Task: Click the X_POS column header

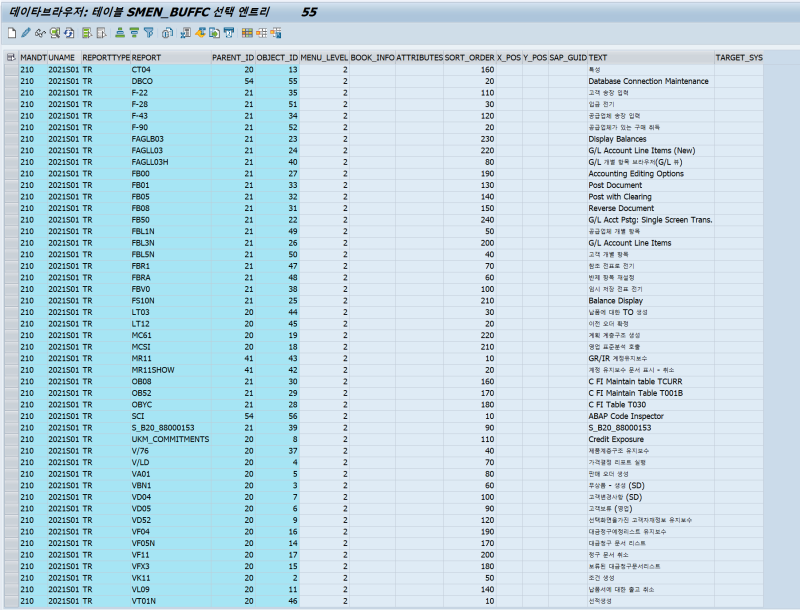Action: [509, 58]
